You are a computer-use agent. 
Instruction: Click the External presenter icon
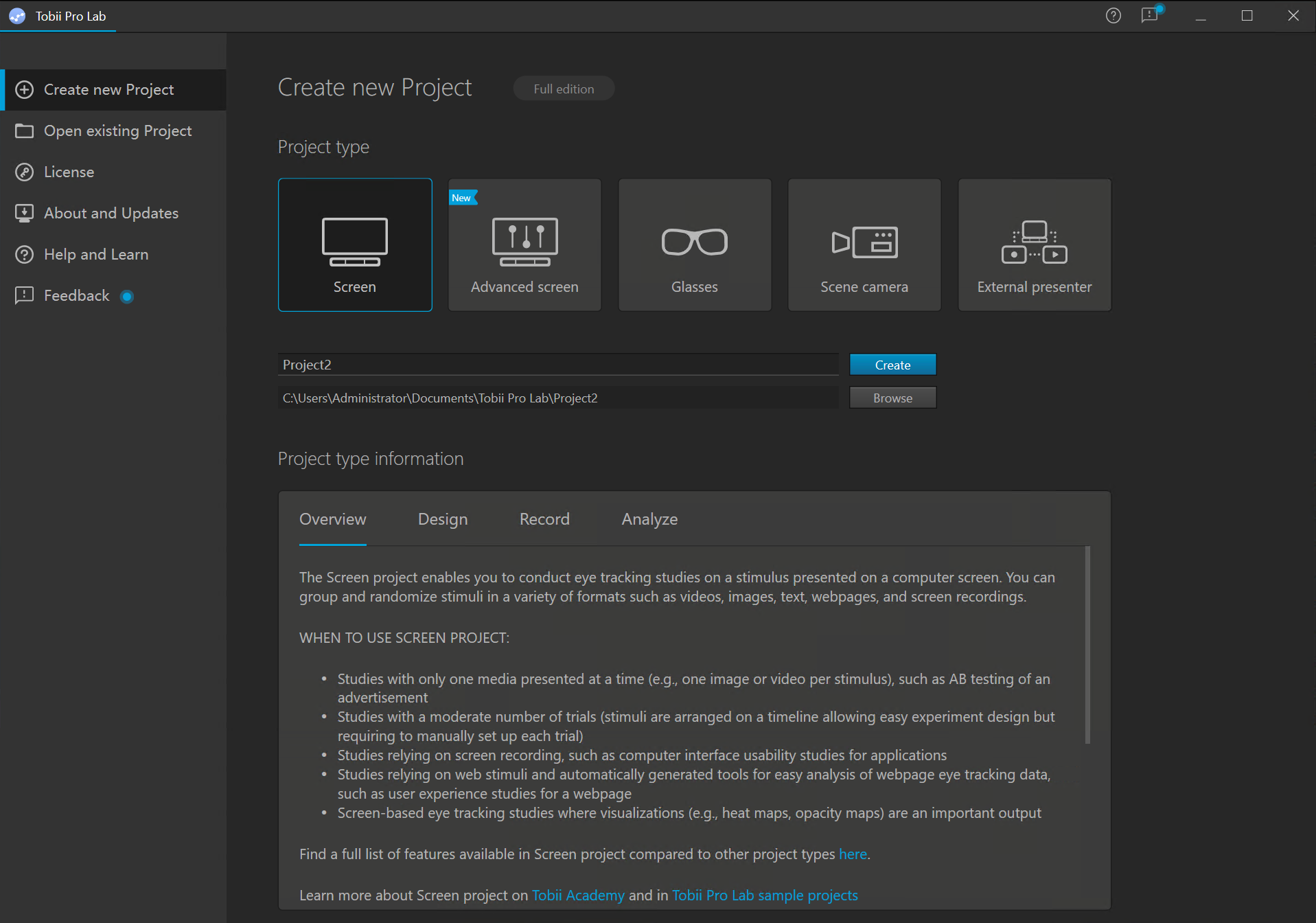tap(1035, 242)
